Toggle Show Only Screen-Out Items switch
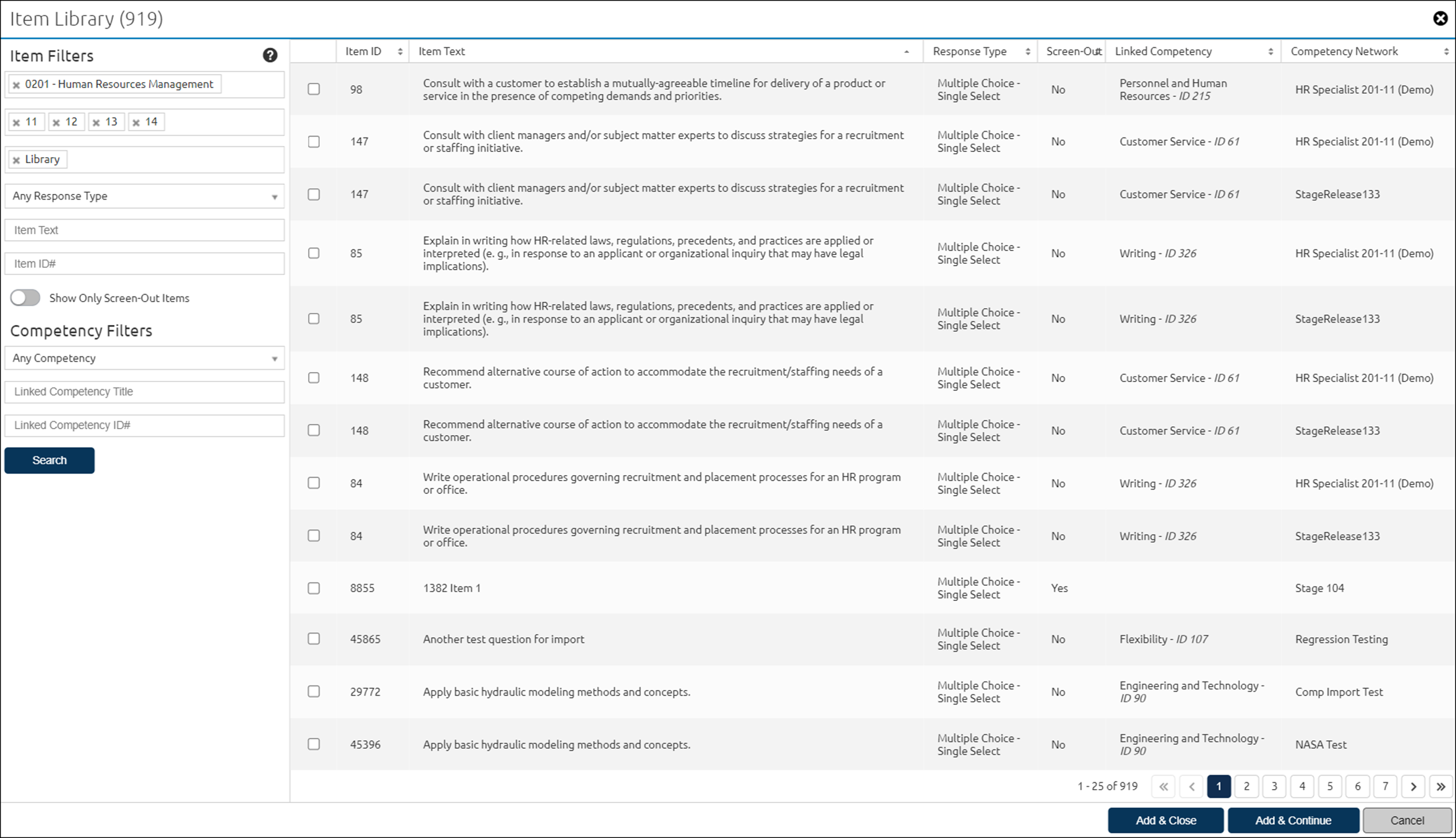Viewport: 1456px width, 838px height. point(25,298)
